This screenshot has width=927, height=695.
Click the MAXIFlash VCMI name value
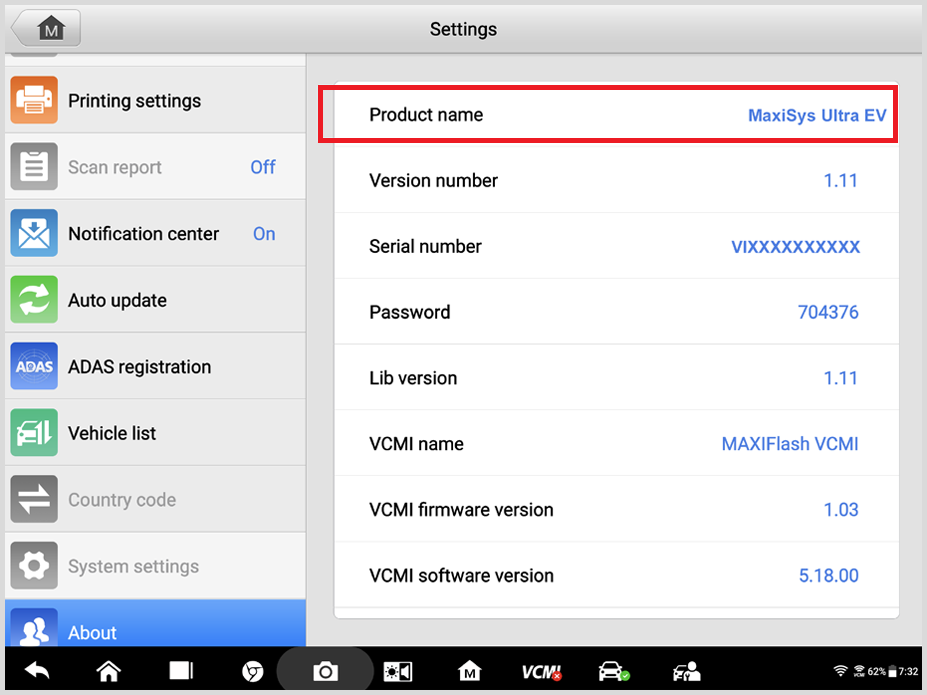click(789, 444)
